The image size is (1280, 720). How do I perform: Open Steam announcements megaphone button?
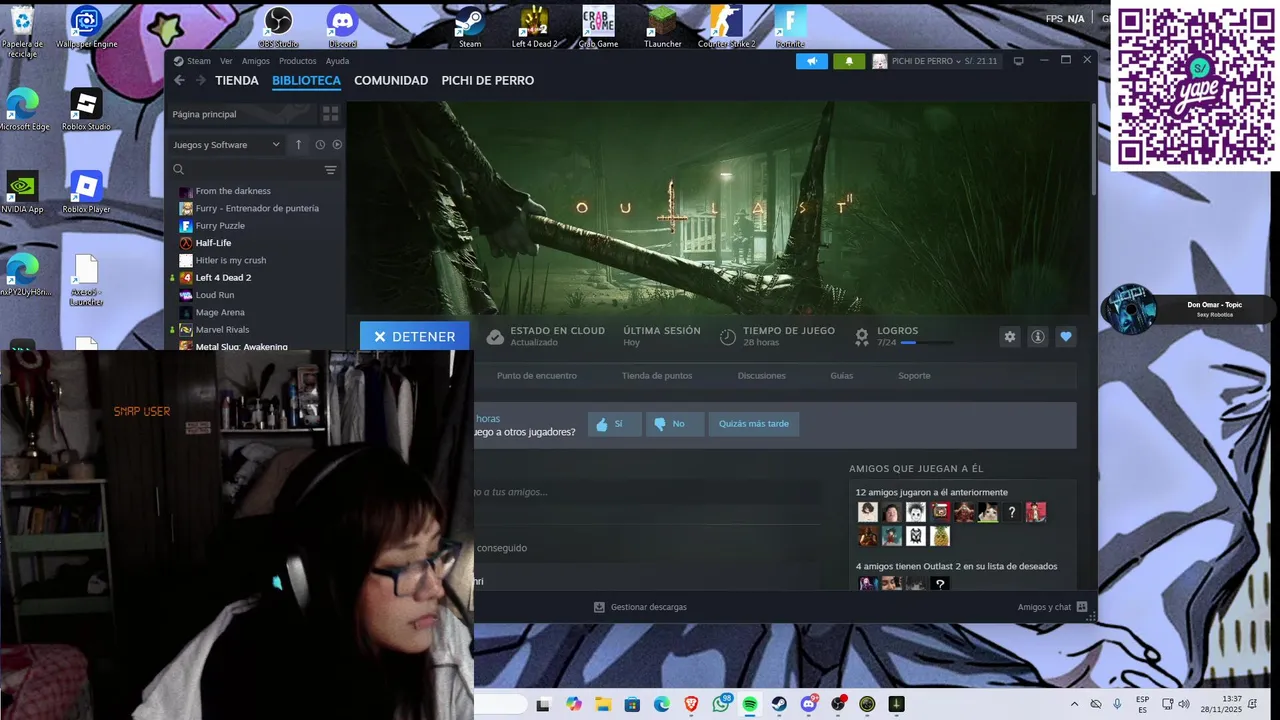click(x=812, y=61)
